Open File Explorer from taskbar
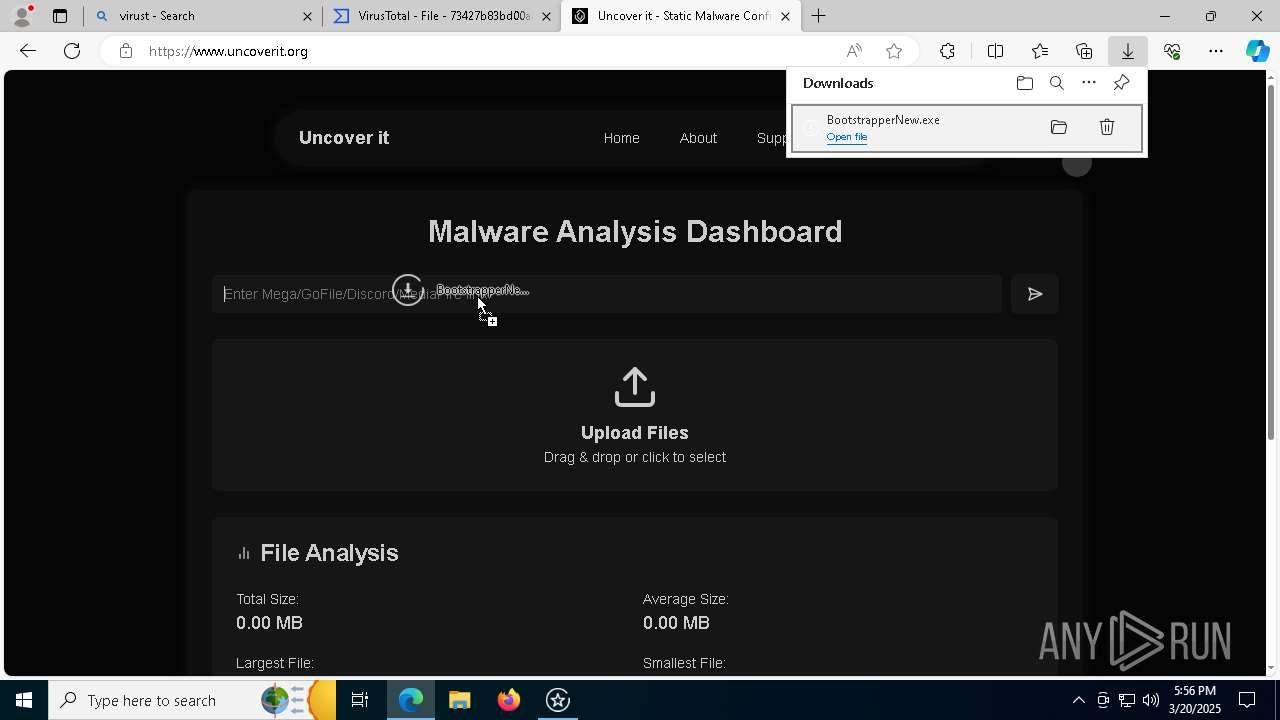 460,700
